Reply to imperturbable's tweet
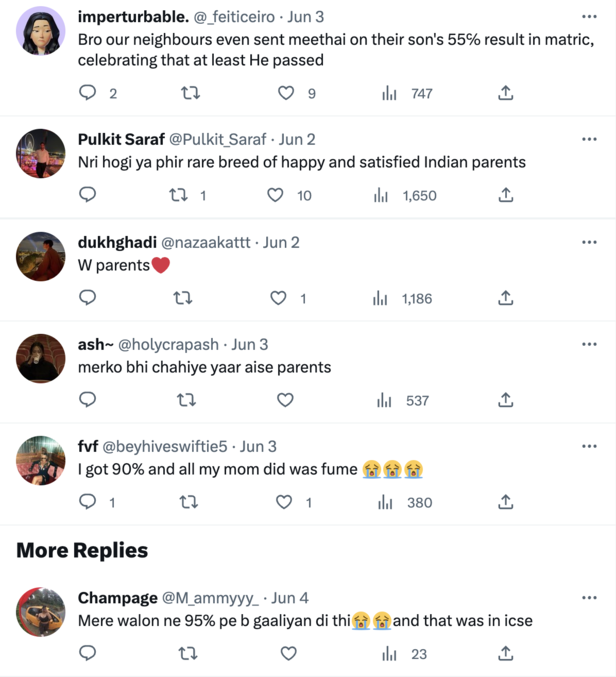The height and width of the screenshot is (677, 616). click(x=88, y=93)
